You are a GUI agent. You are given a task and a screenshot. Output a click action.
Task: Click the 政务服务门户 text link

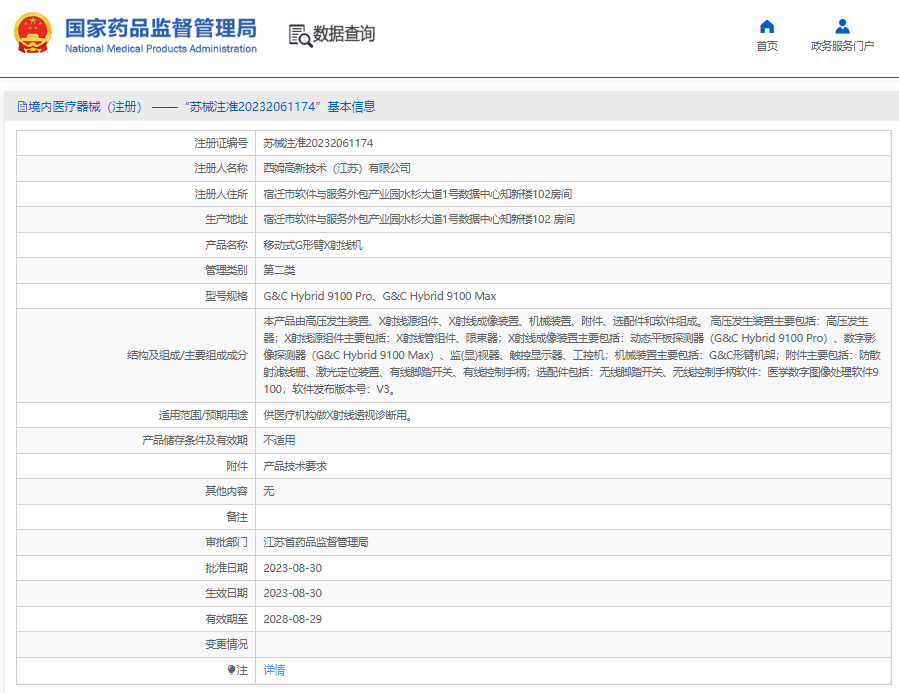click(x=842, y=46)
